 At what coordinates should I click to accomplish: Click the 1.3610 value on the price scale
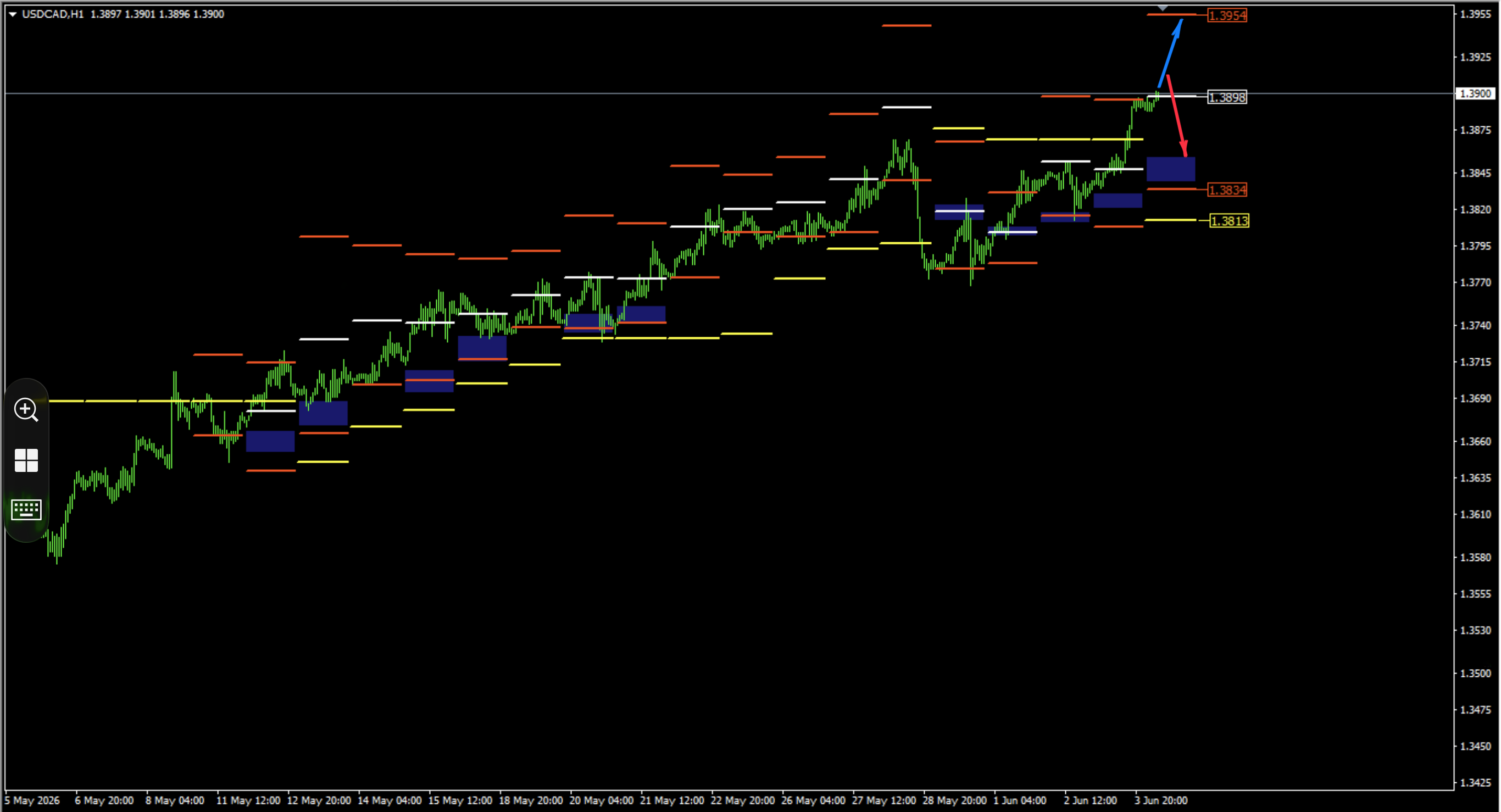(x=1475, y=514)
